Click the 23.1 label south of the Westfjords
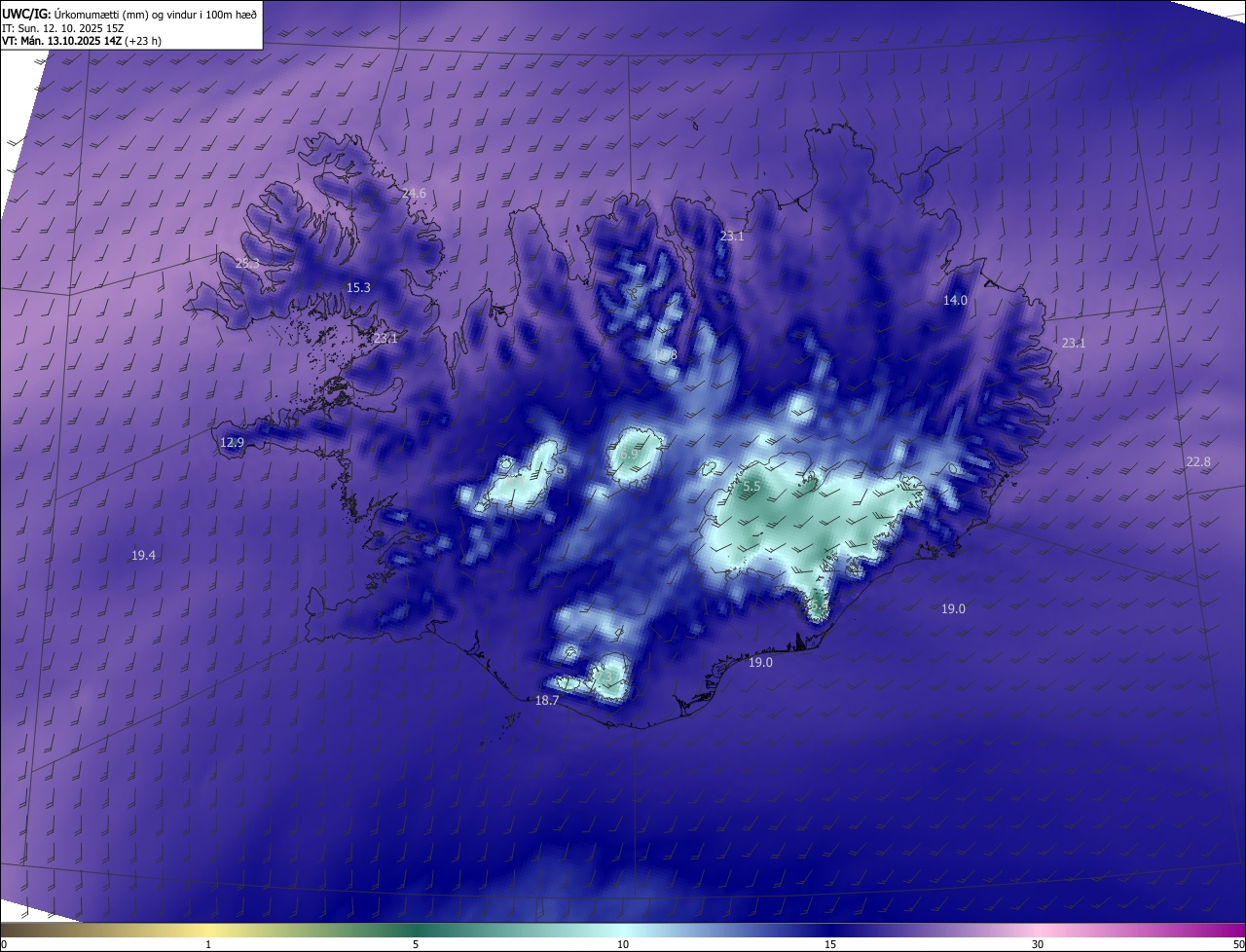The width and height of the screenshot is (1246, 952). pyautogui.click(x=385, y=339)
